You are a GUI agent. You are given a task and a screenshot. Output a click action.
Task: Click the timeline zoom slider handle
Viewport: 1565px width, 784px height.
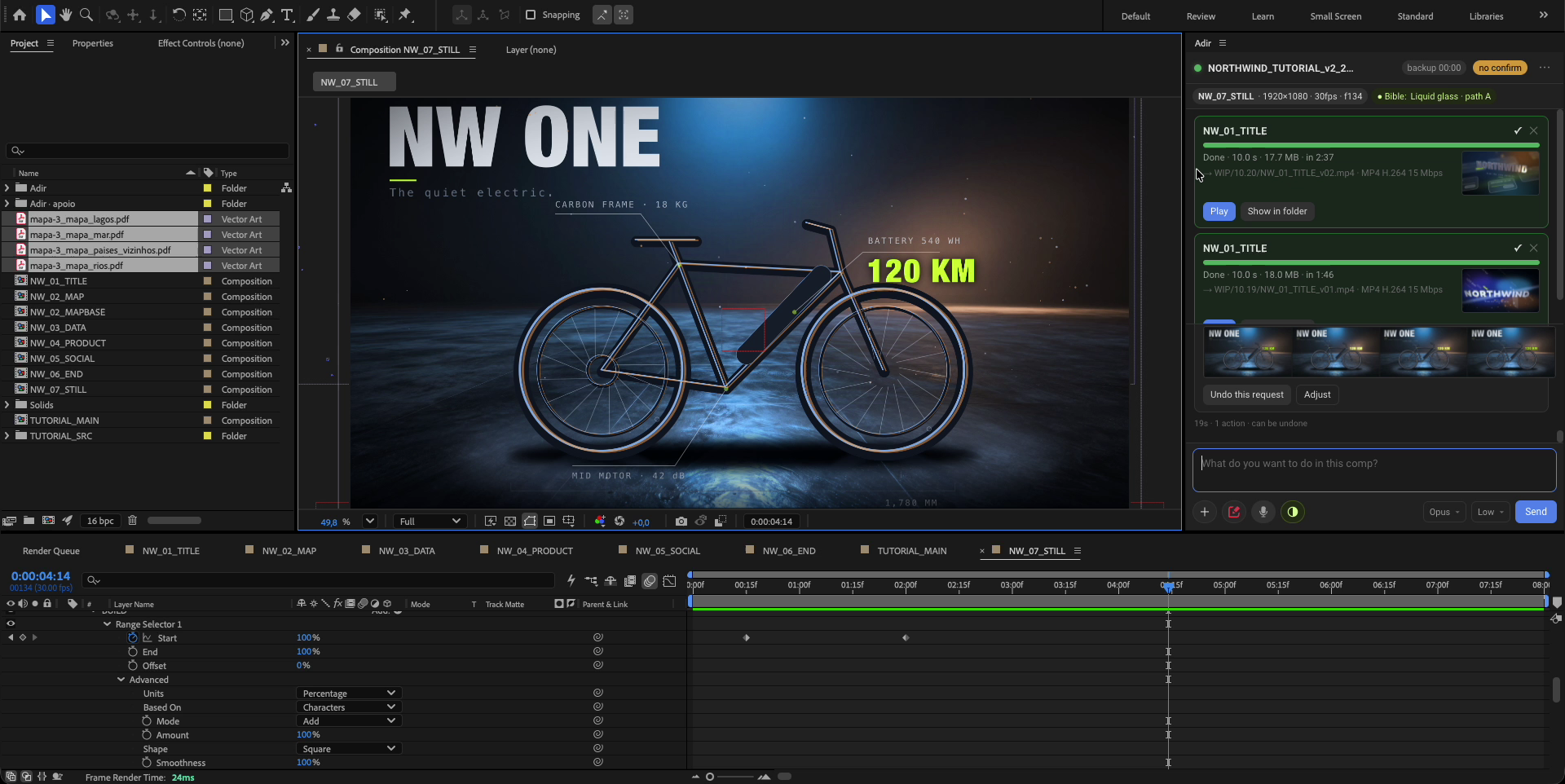[x=710, y=777]
